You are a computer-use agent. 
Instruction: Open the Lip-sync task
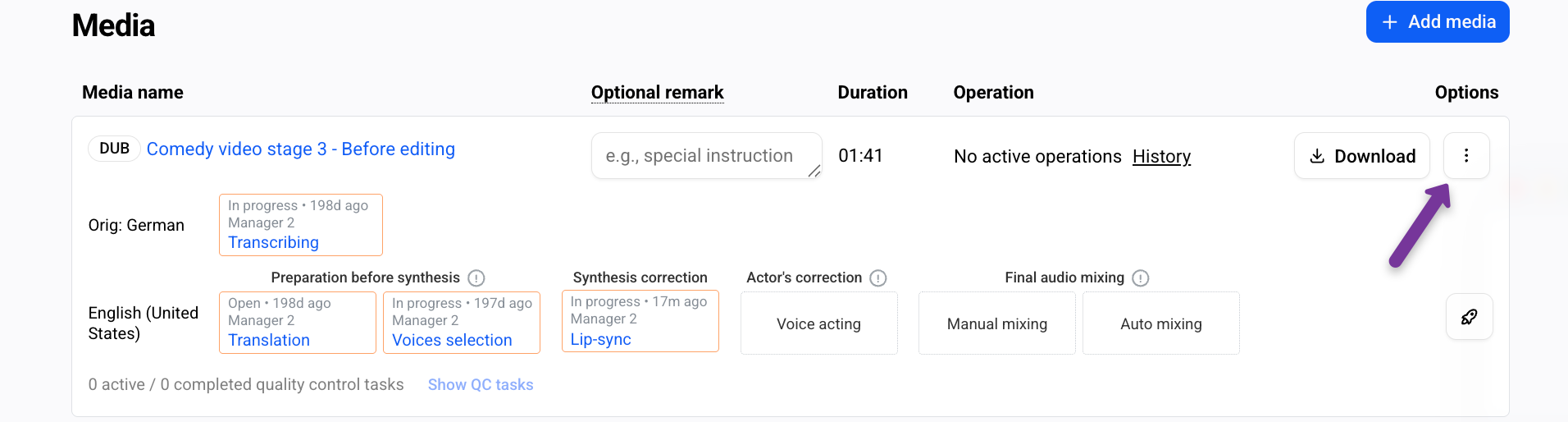point(640,321)
